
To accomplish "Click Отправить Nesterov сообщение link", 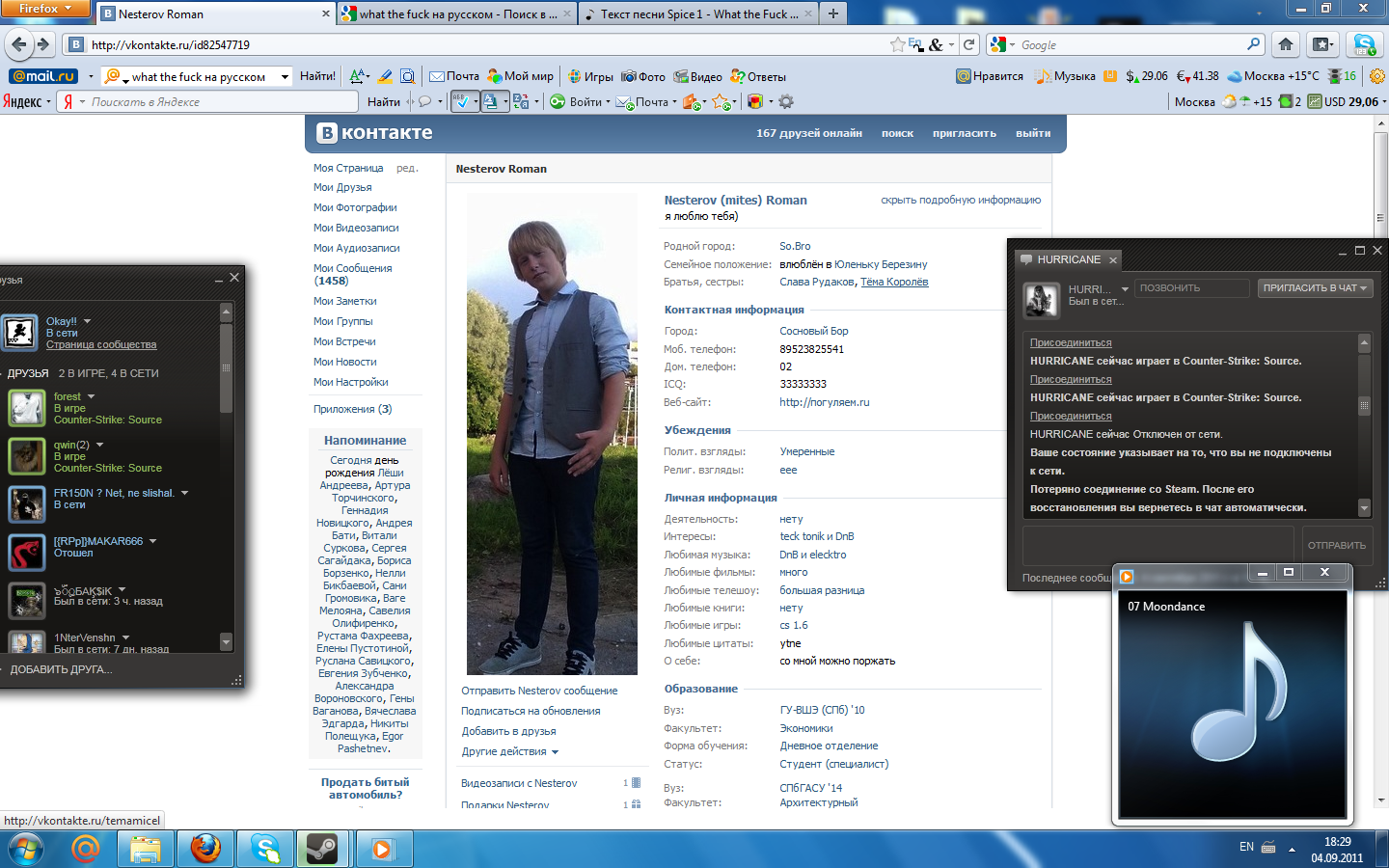I will [x=539, y=691].
